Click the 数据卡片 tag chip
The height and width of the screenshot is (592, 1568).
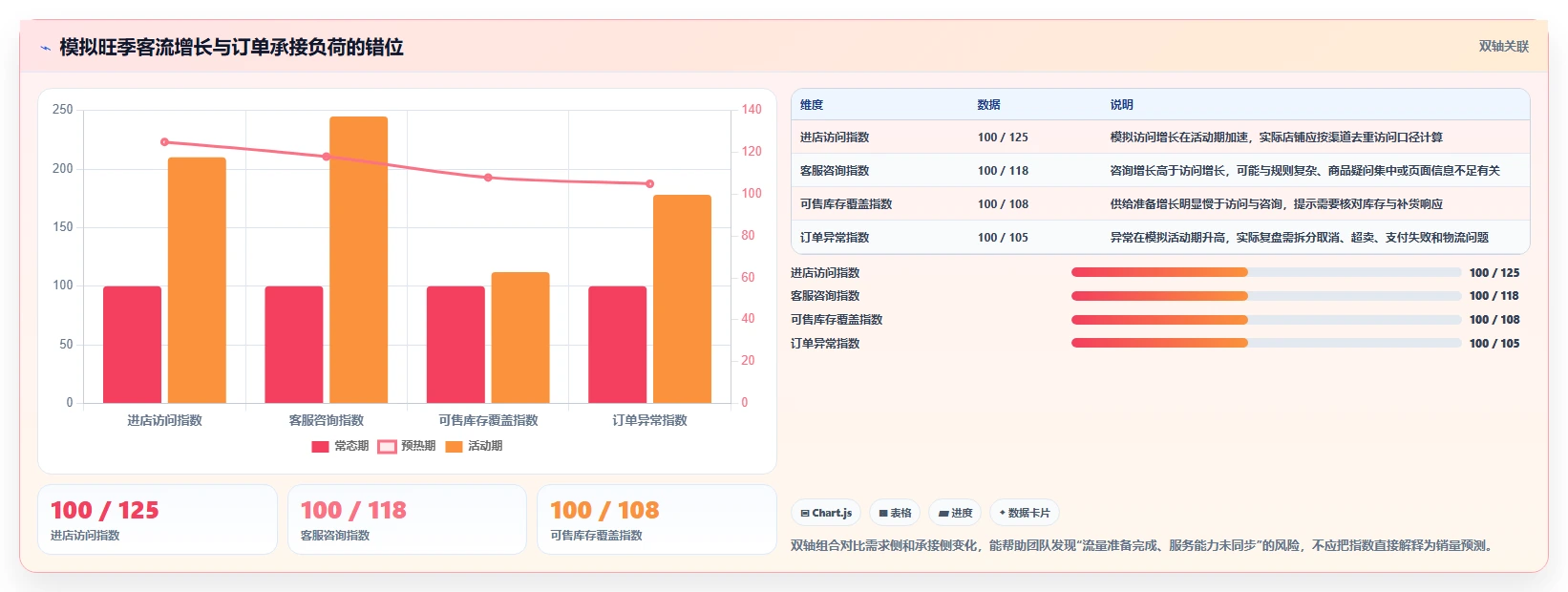pos(1025,513)
